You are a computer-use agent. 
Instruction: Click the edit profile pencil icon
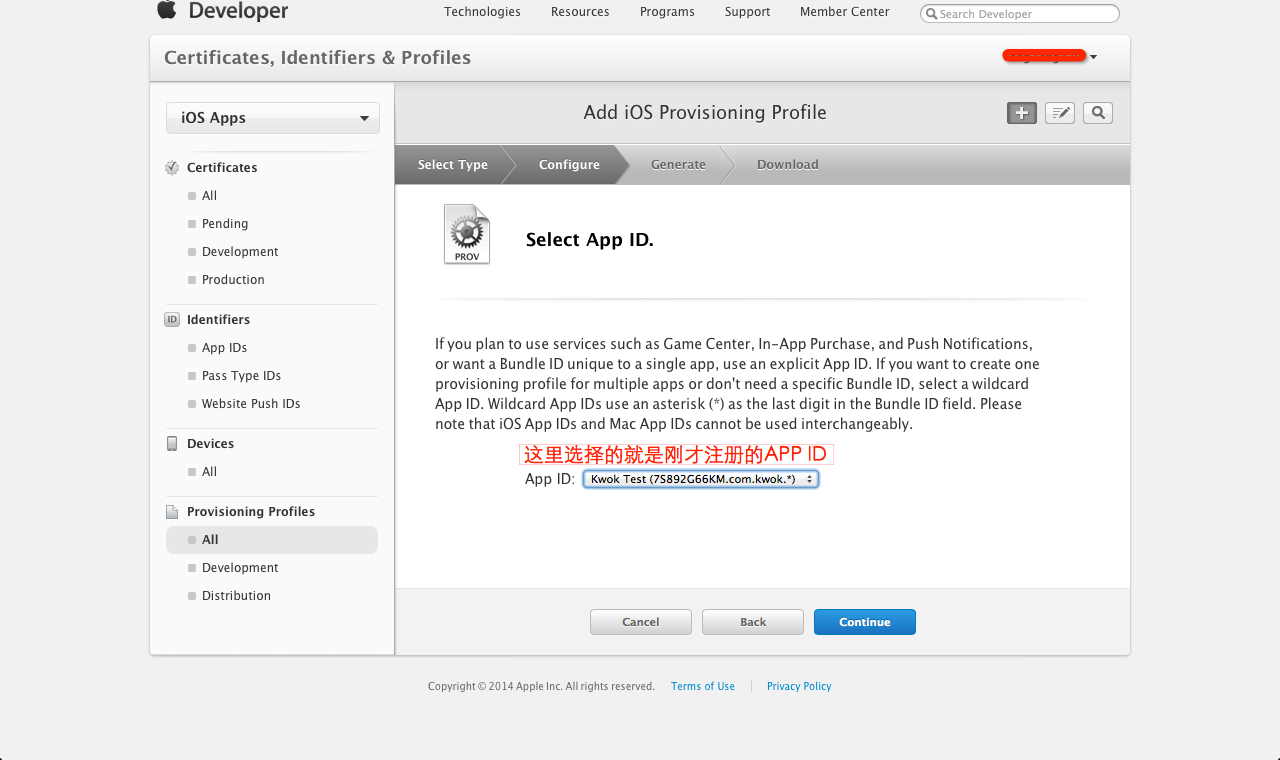click(x=1060, y=113)
